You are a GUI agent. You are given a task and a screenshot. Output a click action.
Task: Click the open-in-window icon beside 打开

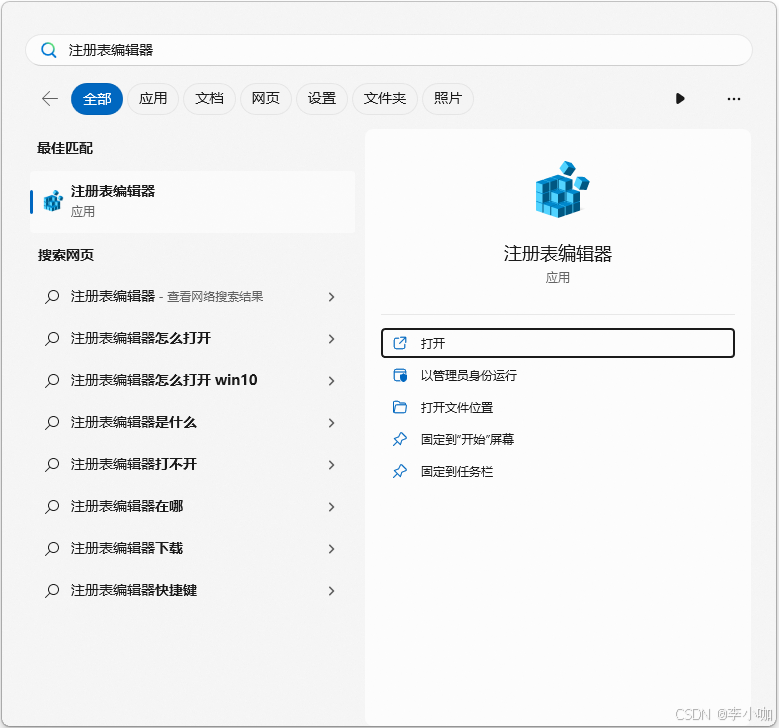coord(400,343)
